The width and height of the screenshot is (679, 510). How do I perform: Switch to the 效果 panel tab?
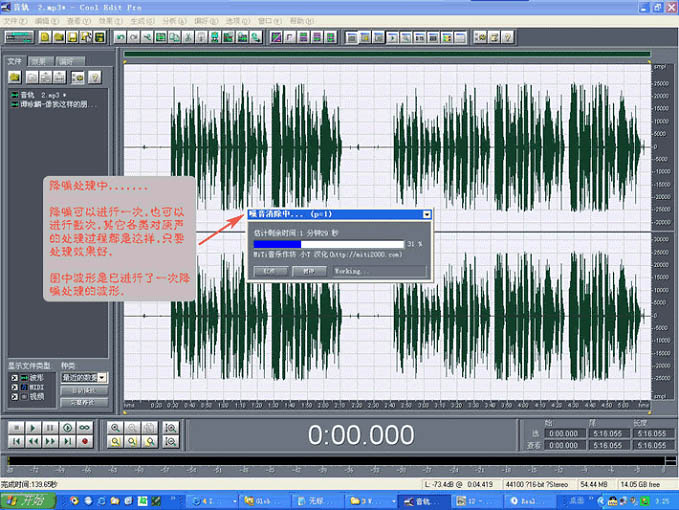click(39, 61)
